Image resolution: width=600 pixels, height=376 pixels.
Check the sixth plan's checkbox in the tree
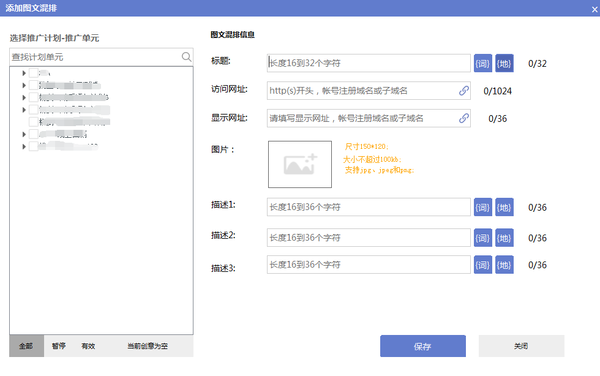pyautogui.click(x=33, y=134)
